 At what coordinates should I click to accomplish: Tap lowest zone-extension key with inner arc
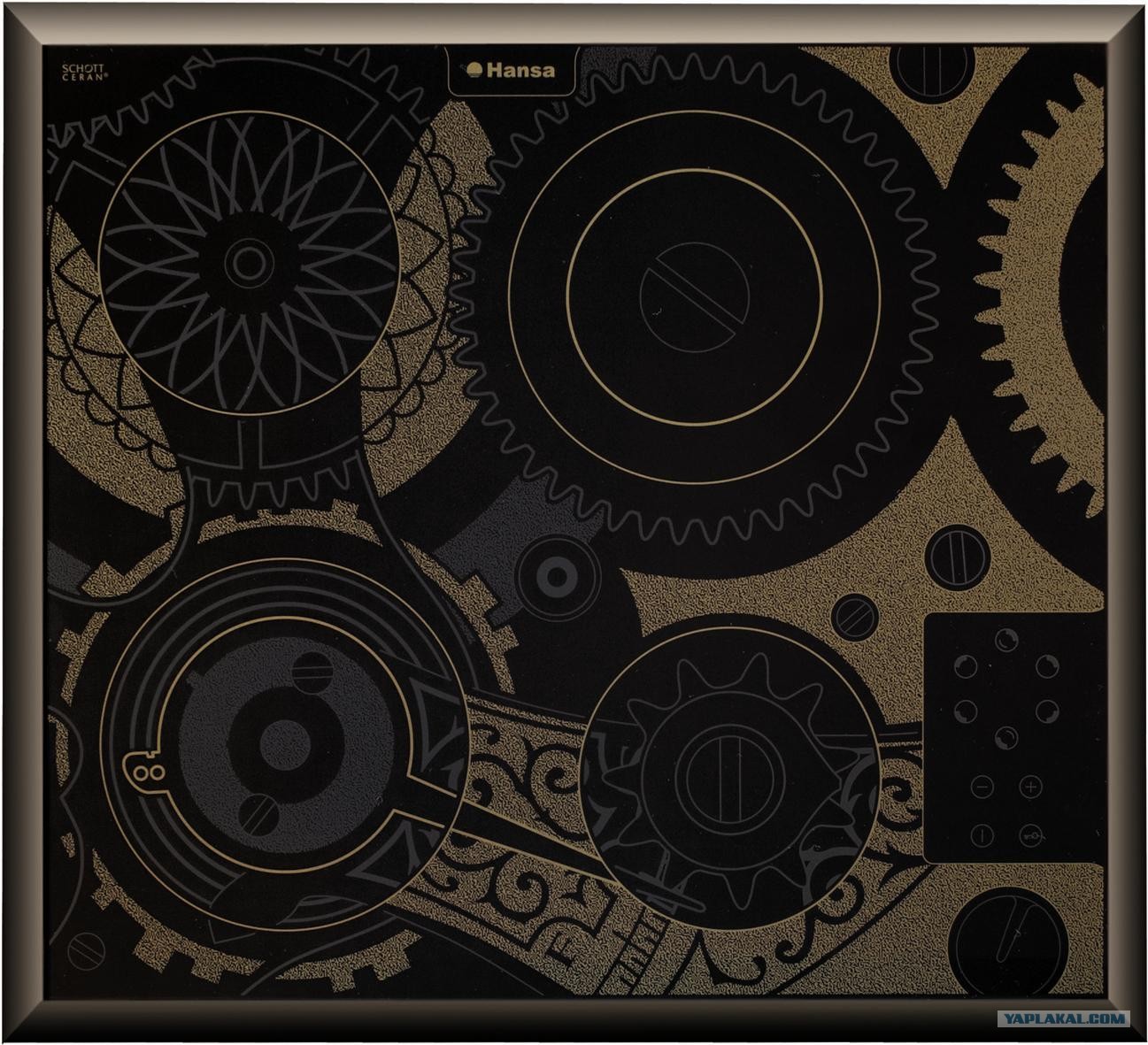click(x=1006, y=738)
